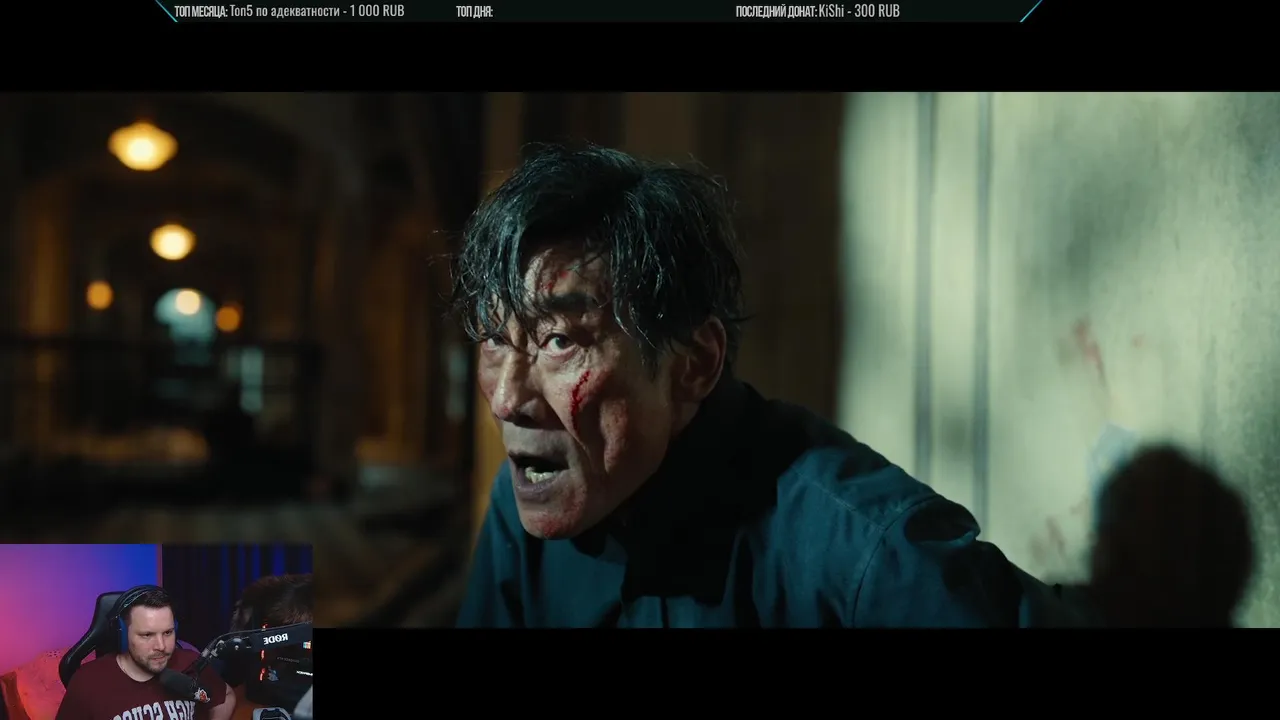1280x720 pixels.
Task: Click the main movie video frame
Action: 640,360
